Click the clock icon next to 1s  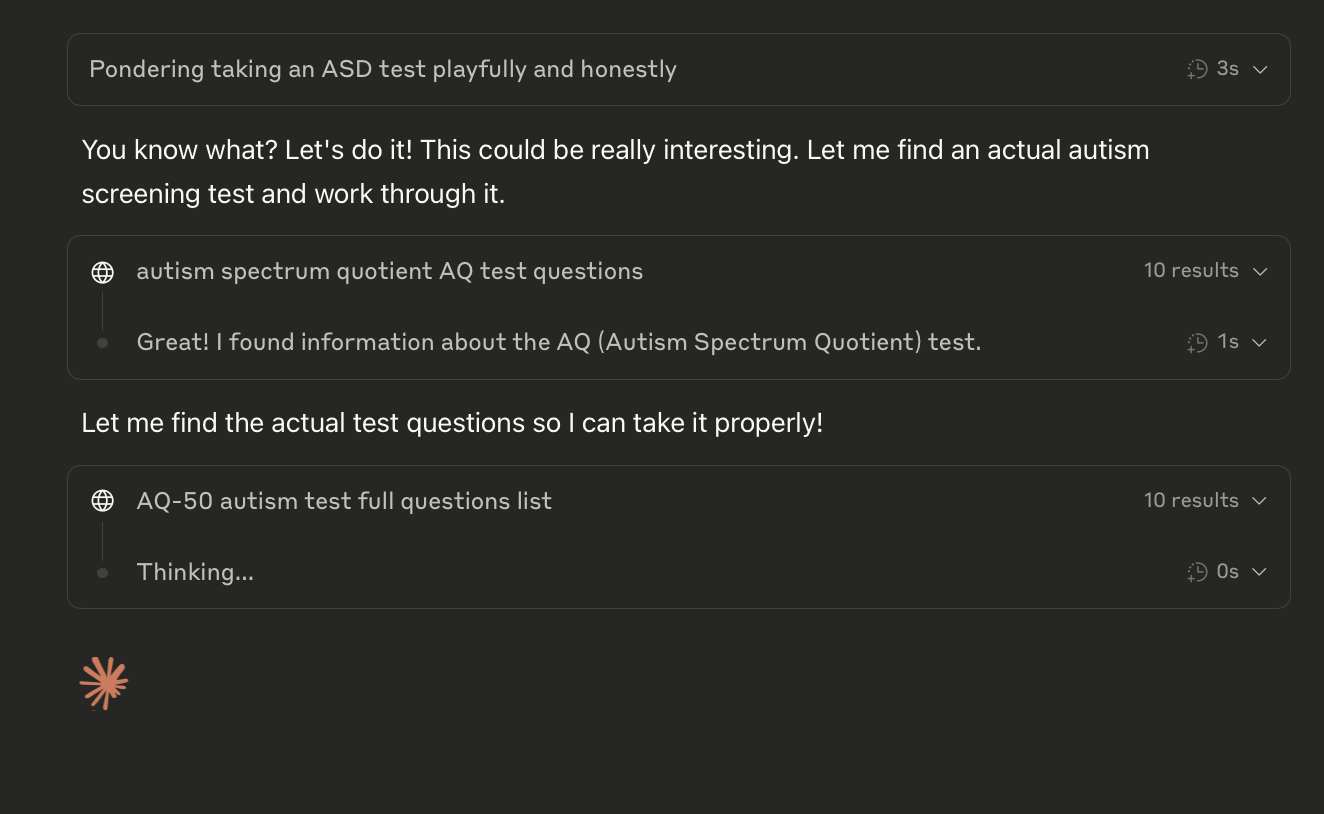[1197, 343]
